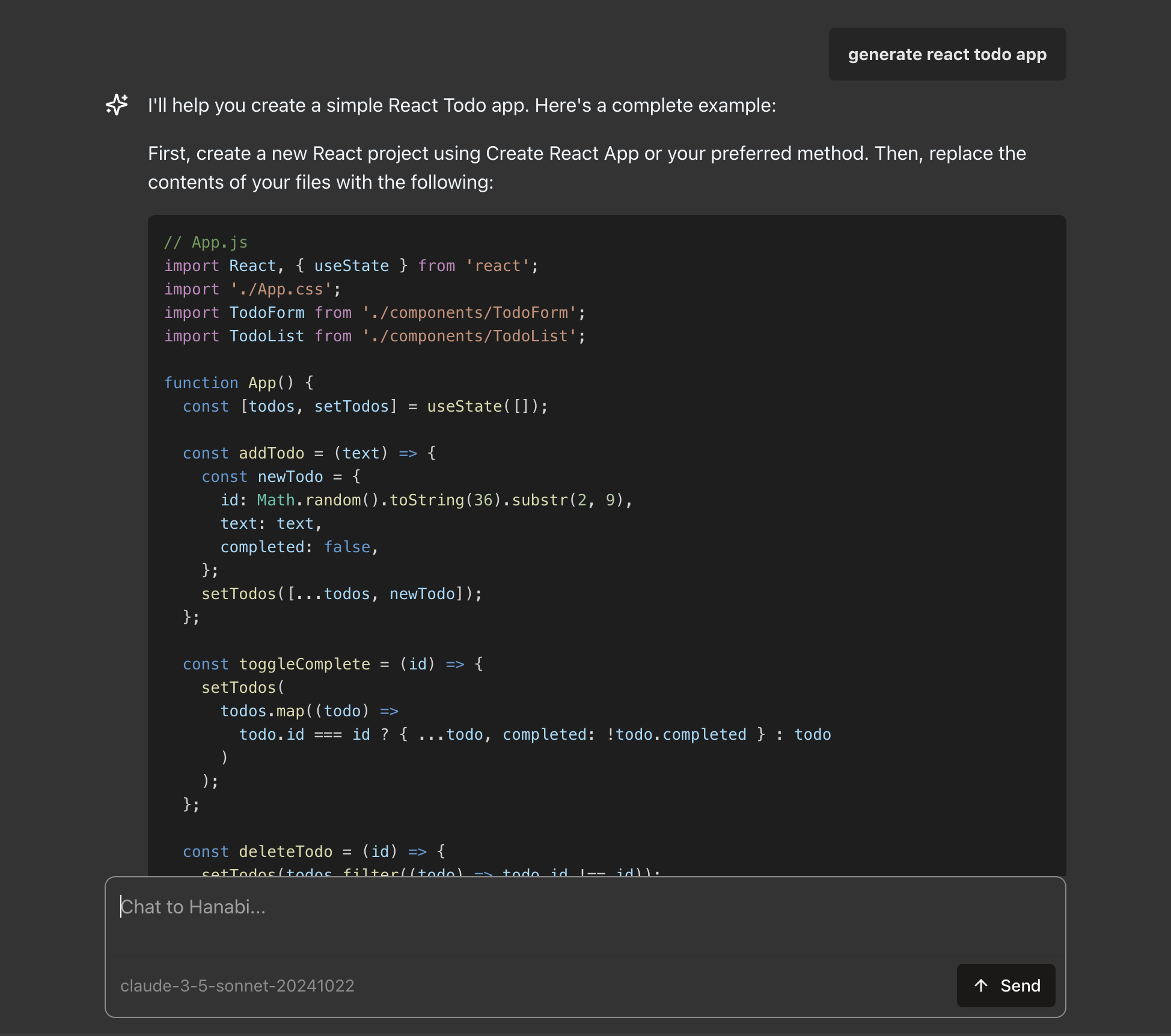The image size is (1171, 1036).
Task: Click the sparkle assistant avatar icon
Action: click(x=116, y=105)
